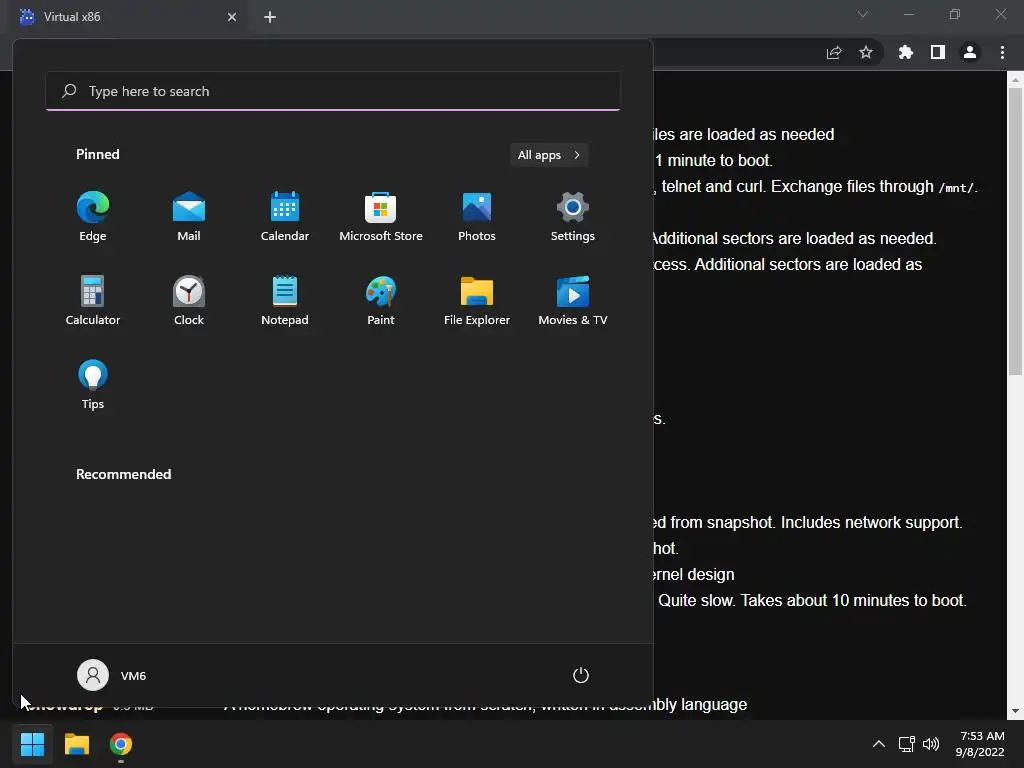Open Edge from pinned apps
Screen dimensions: 1024x768
[x=93, y=217]
